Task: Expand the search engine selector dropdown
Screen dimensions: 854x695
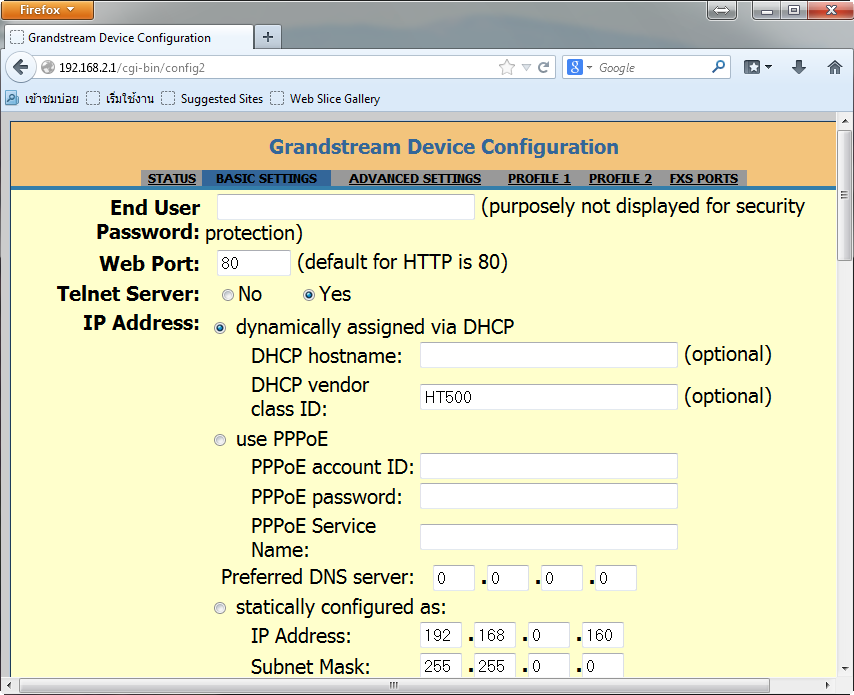Action: tap(589, 68)
